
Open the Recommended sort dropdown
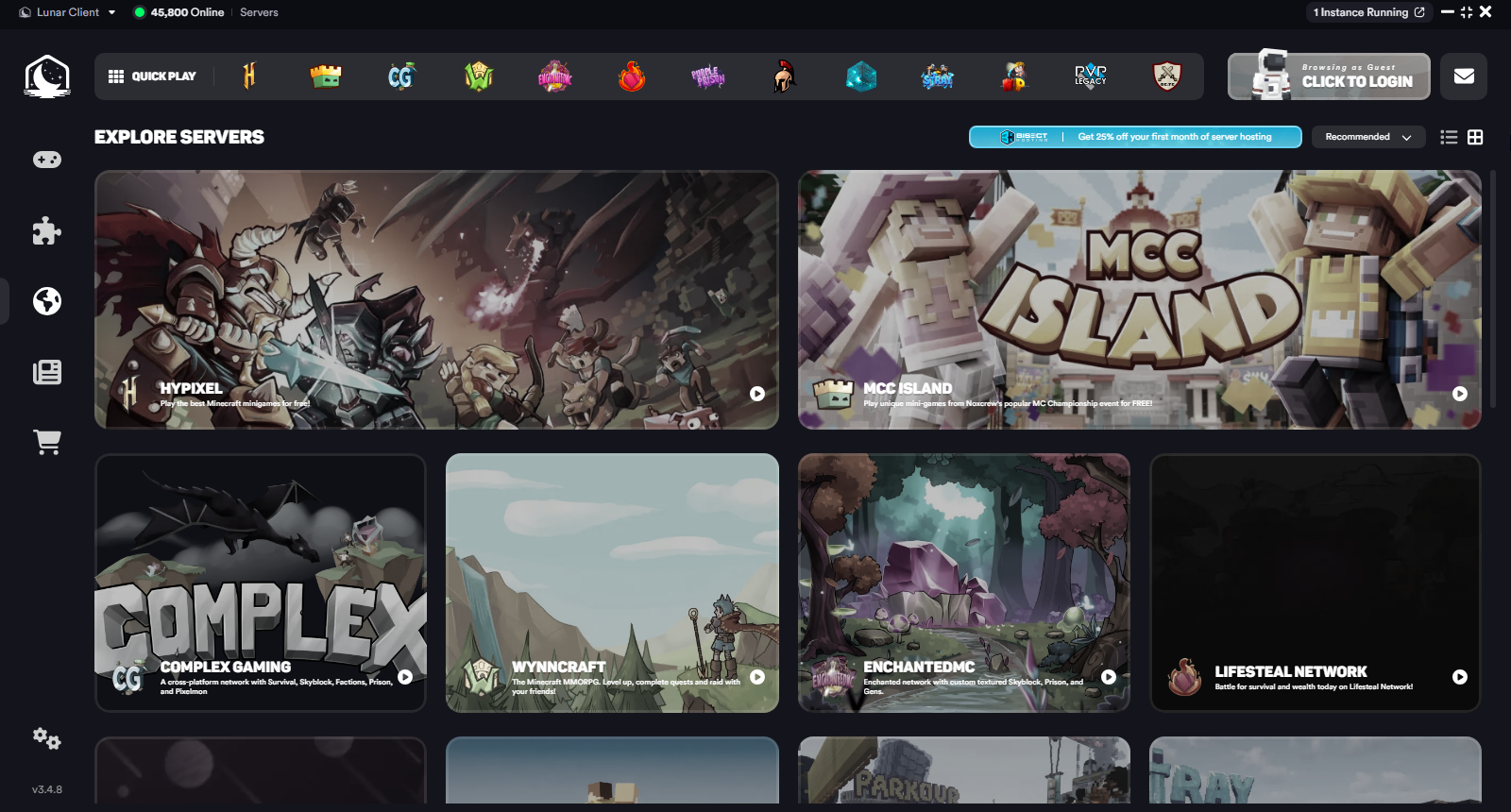click(x=1368, y=137)
